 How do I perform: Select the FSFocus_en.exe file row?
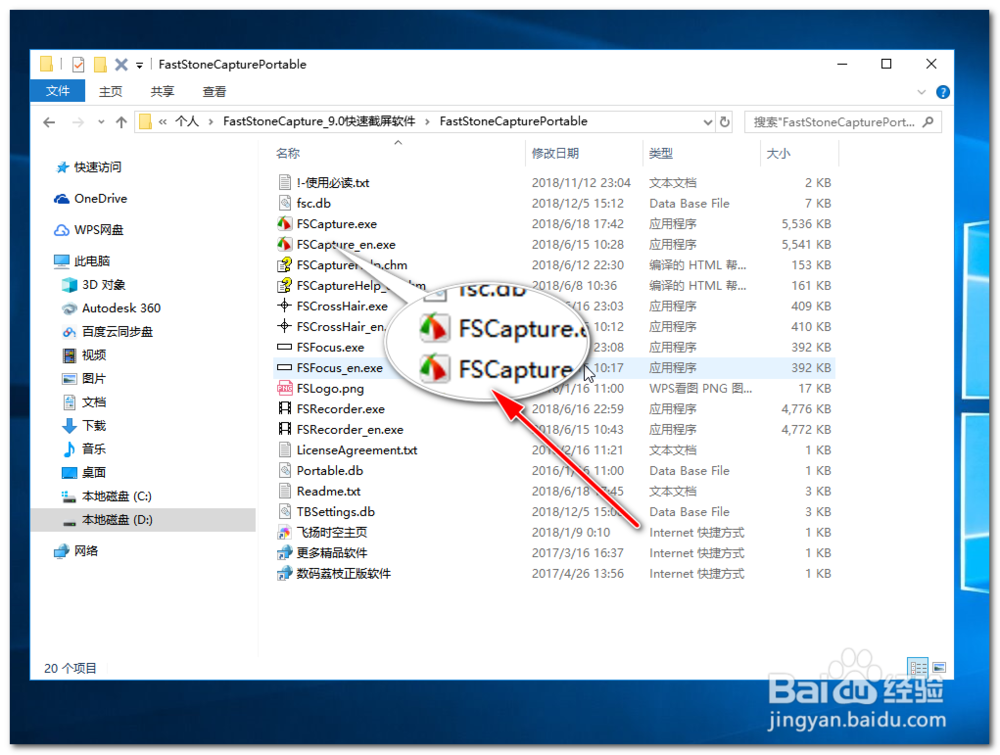click(x=554, y=368)
